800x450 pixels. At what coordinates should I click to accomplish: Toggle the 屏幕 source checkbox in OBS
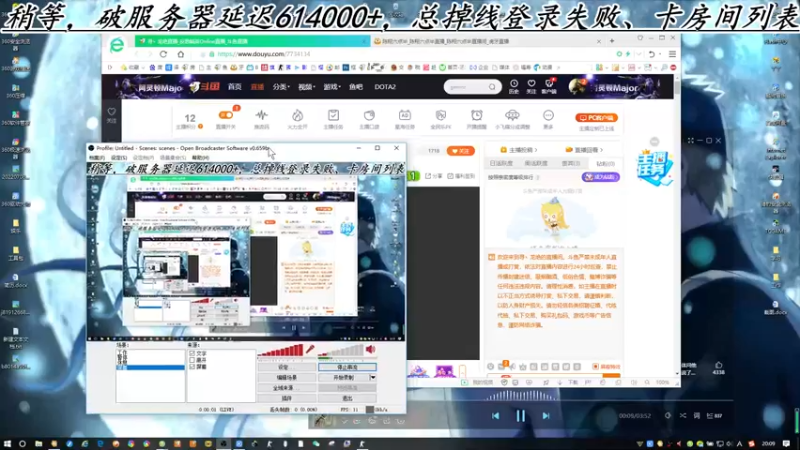192,366
